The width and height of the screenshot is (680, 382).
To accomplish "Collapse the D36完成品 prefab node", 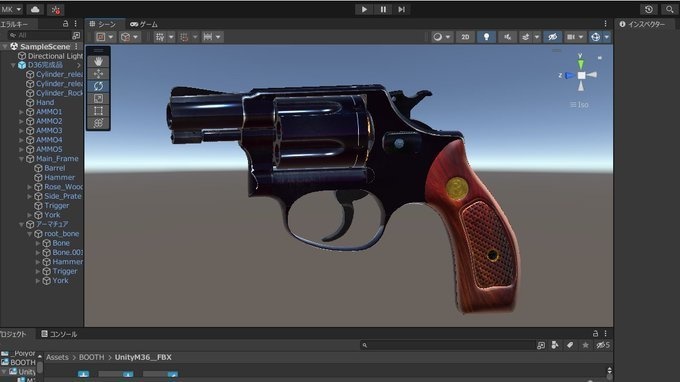I will (x=13, y=65).
